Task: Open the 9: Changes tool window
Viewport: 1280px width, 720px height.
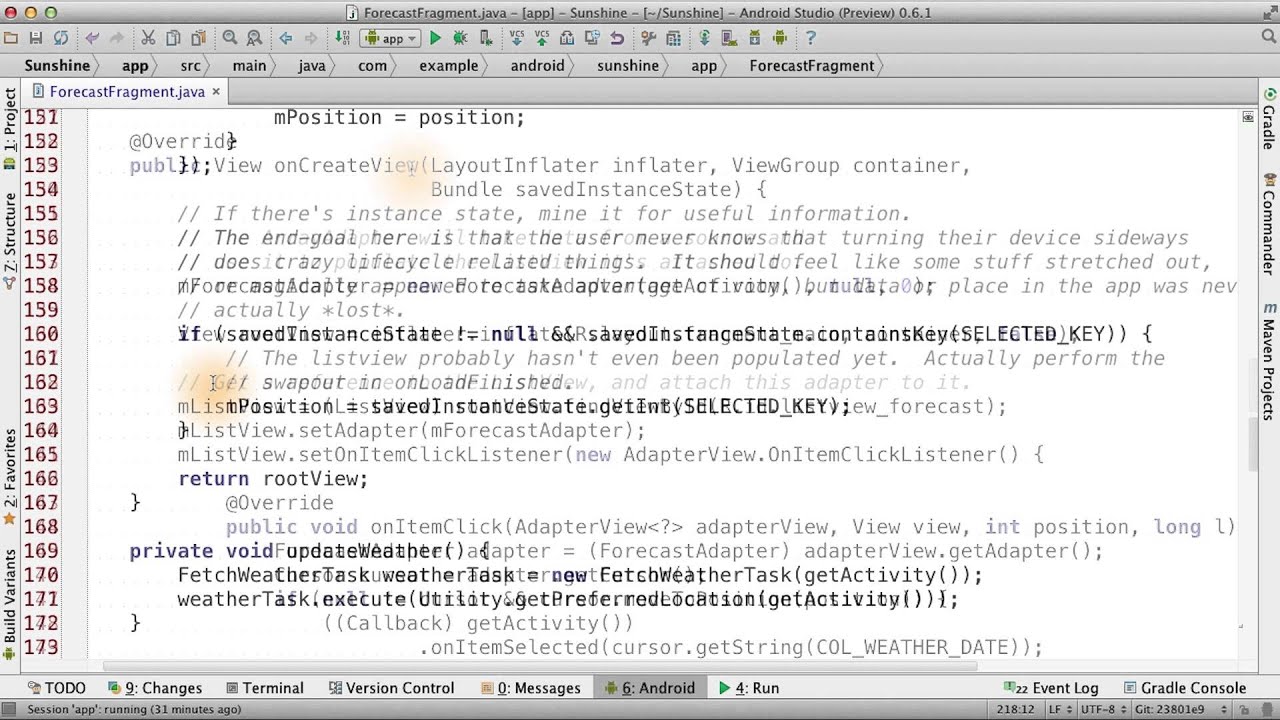Action: tap(155, 688)
